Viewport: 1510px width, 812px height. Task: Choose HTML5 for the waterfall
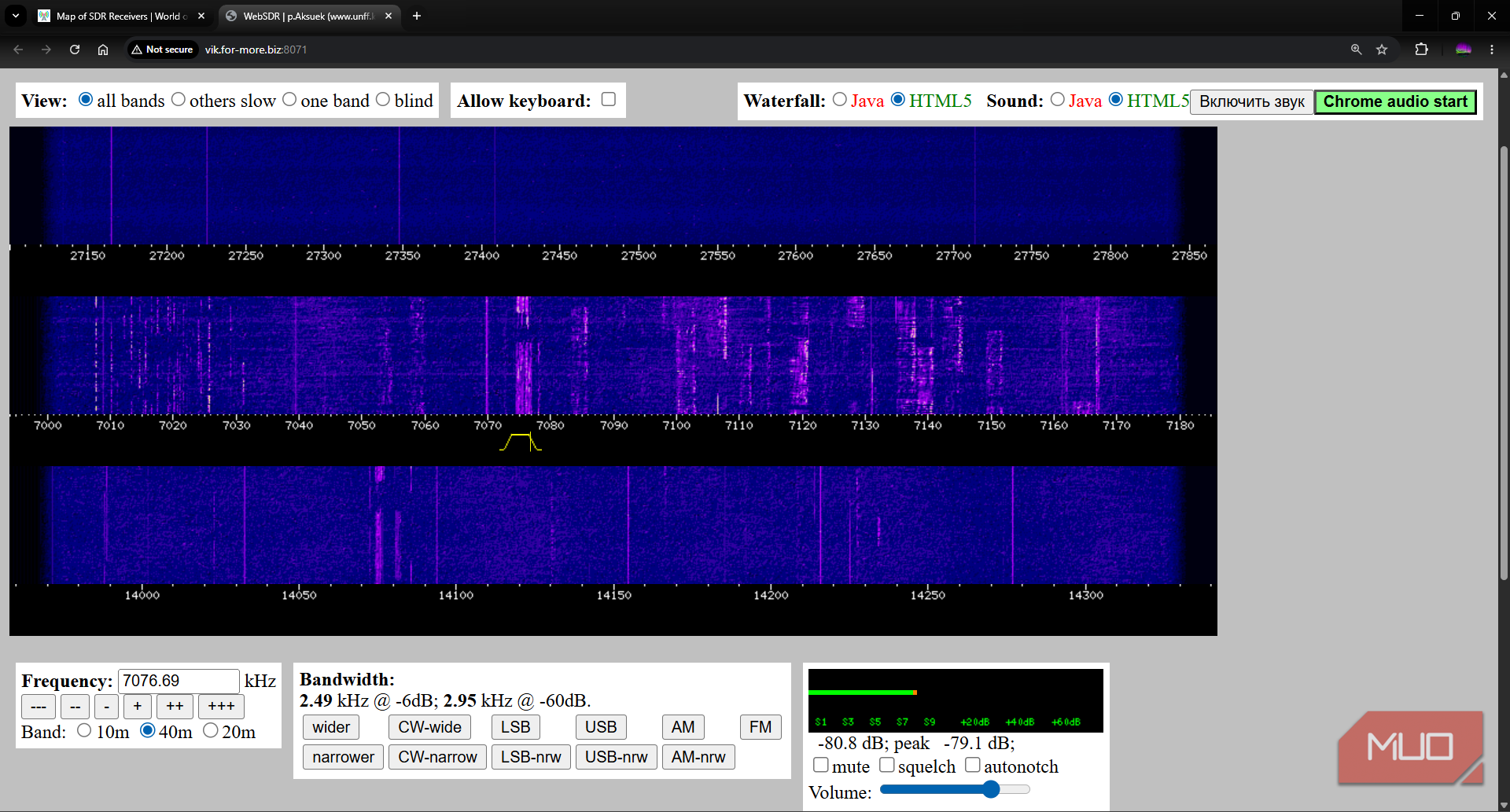[x=898, y=100]
